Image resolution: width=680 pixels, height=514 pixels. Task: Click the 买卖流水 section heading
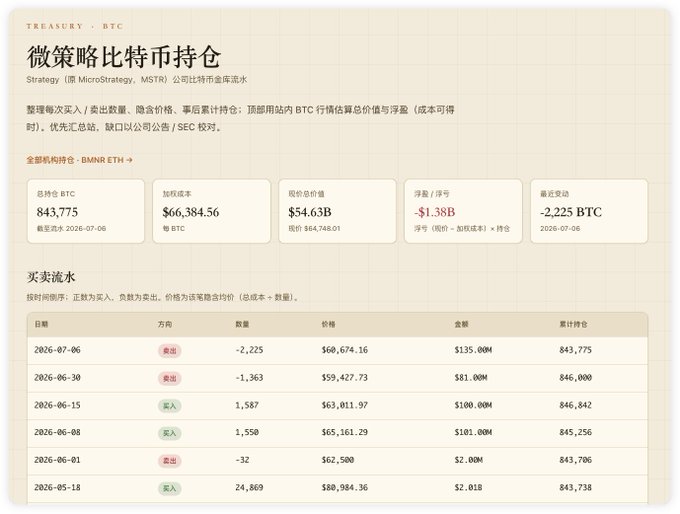point(51,277)
